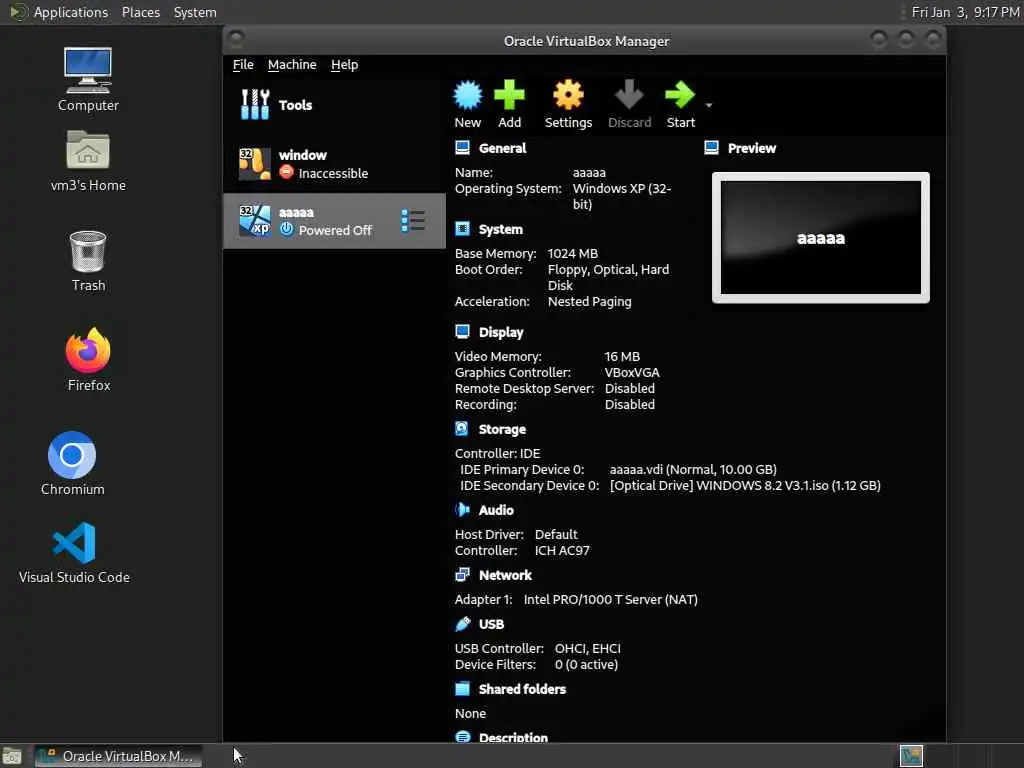Screen dimensions: 1024x768
Task: Open Settings gear for selected VM
Action: tap(568, 95)
